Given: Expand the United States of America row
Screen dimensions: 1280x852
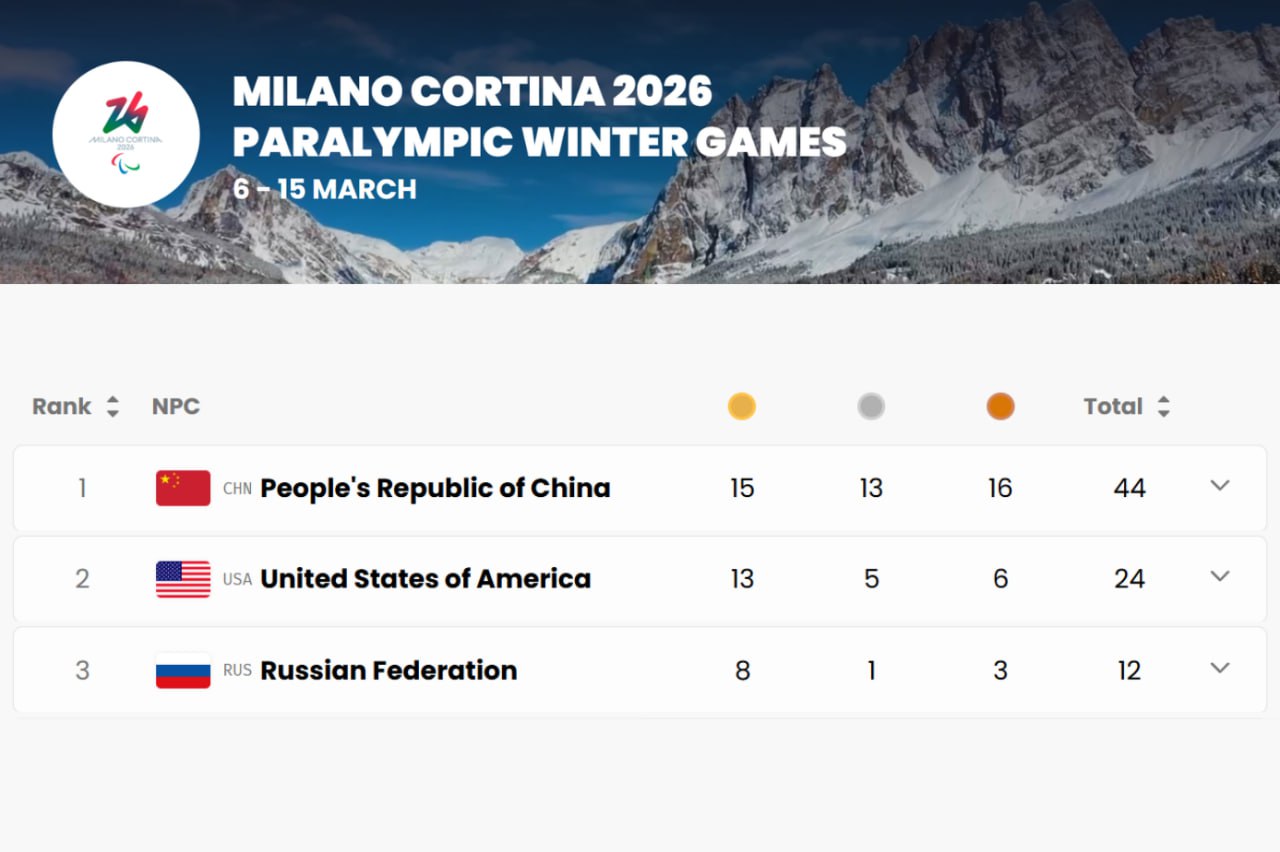Looking at the screenshot, I should pos(1219,577).
